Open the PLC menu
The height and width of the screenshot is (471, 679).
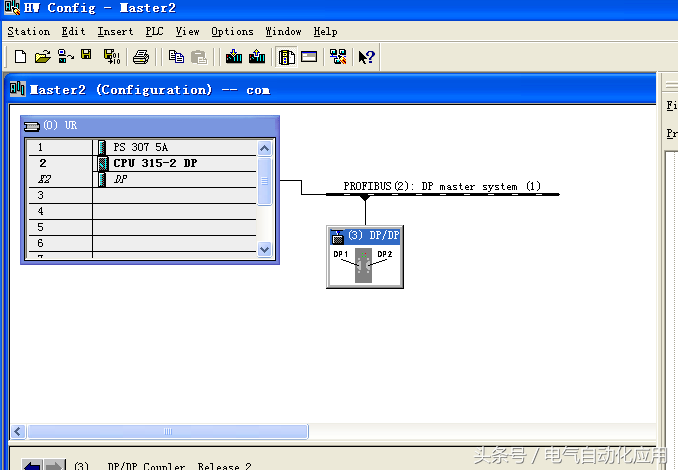point(154,31)
